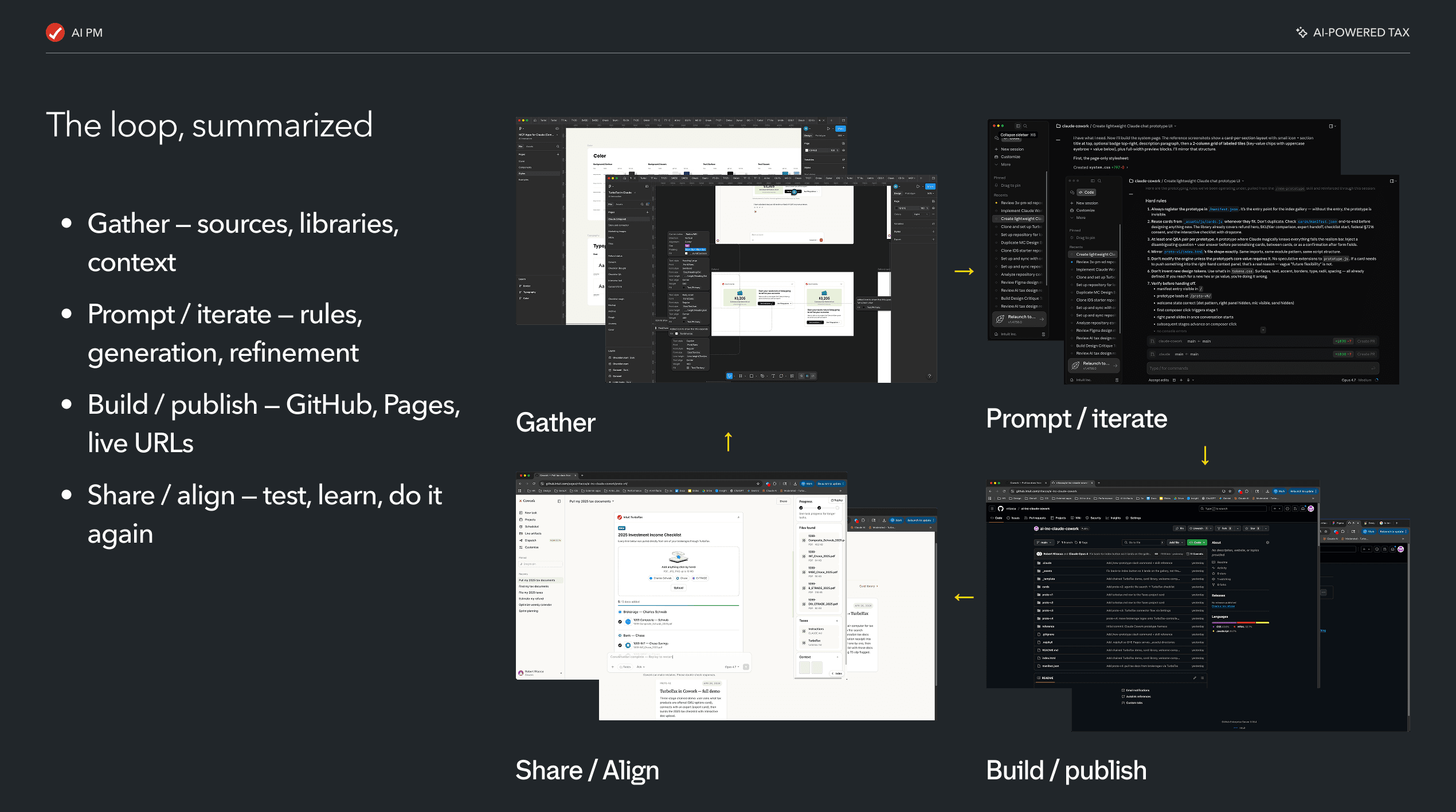Click the Fork button on GitHub repo
This screenshot has height=812, width=1456.
pyautogui.click(x=1225, y=528)
